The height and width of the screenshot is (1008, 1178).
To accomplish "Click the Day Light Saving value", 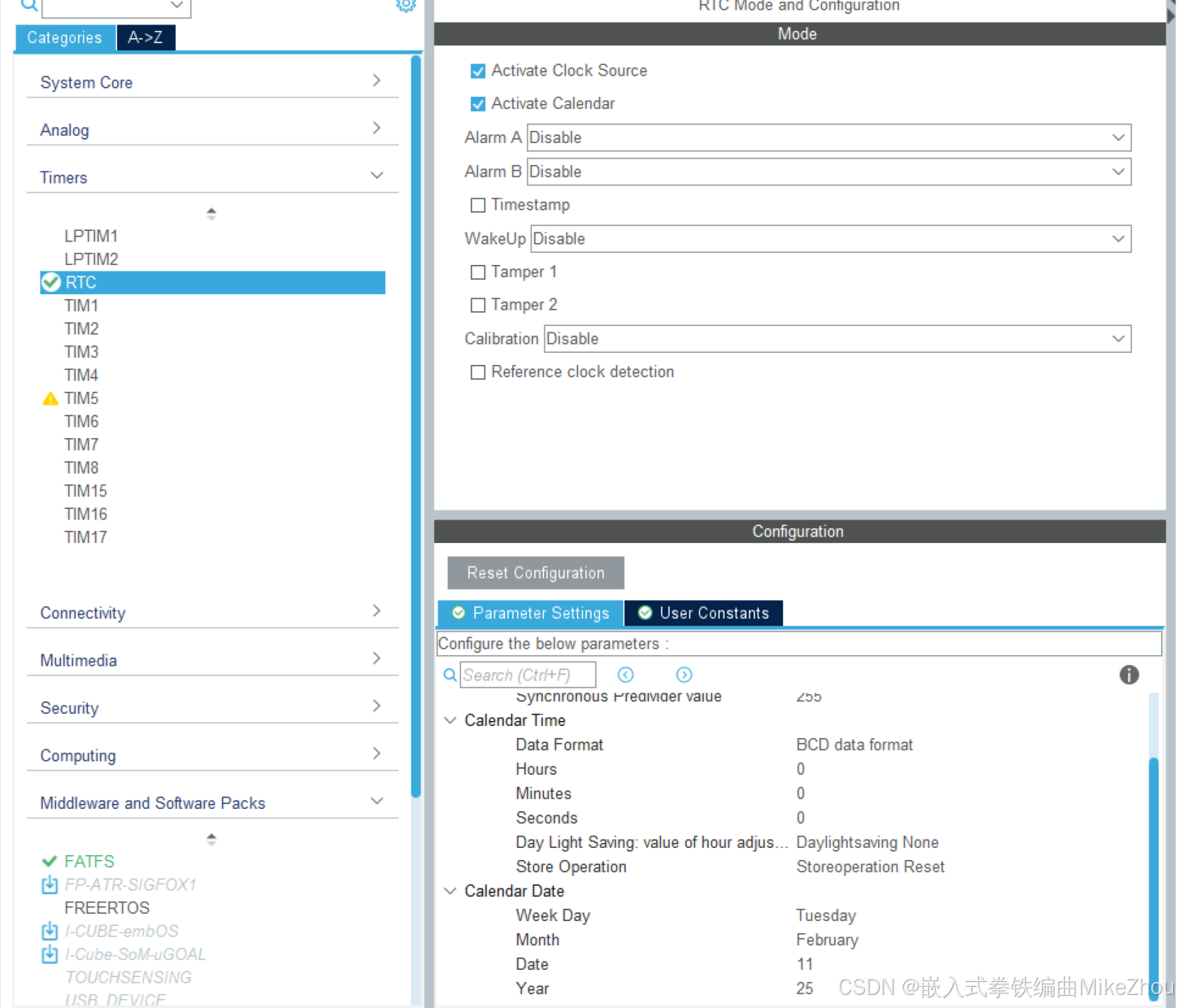I will 867,842.
